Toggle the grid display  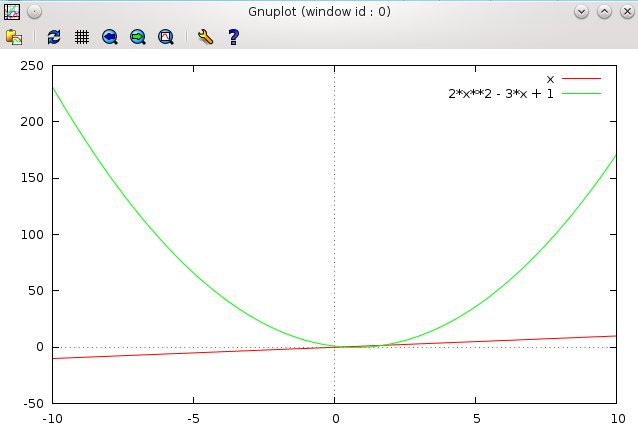pos(82,37)
